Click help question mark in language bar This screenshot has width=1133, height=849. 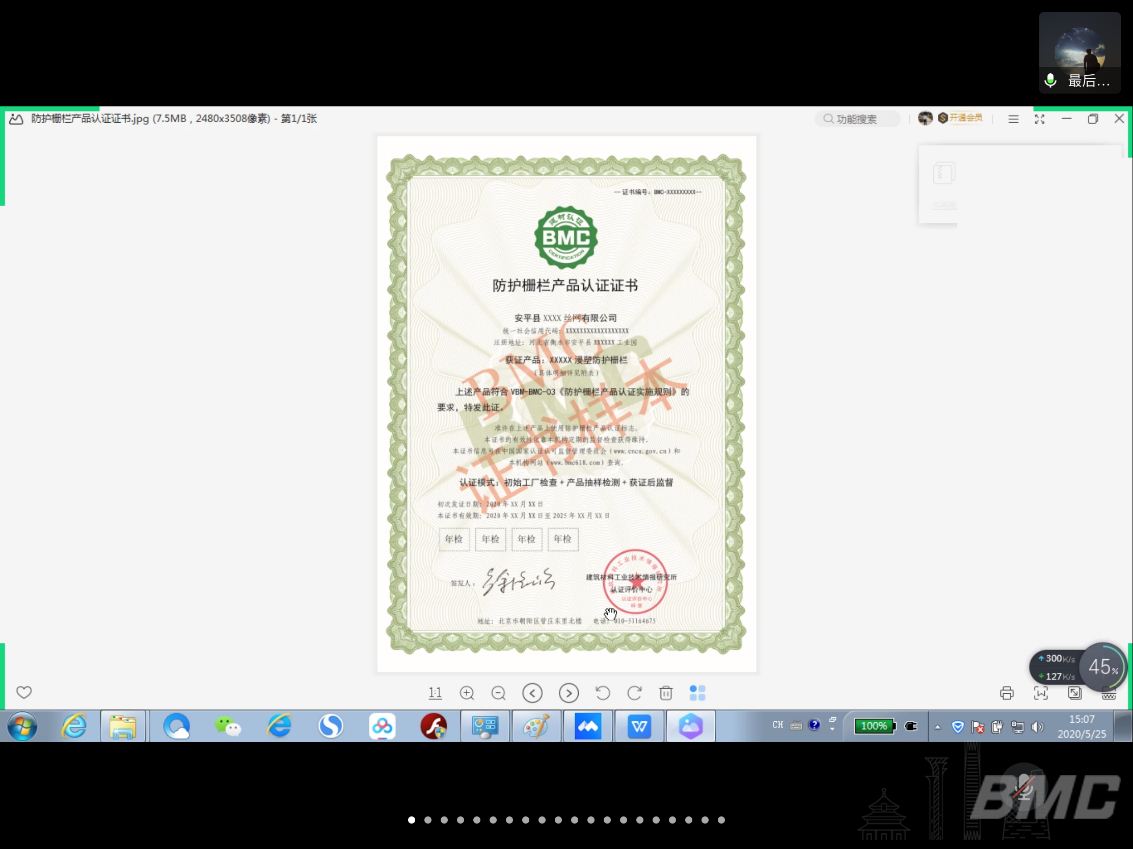point(814,725)
